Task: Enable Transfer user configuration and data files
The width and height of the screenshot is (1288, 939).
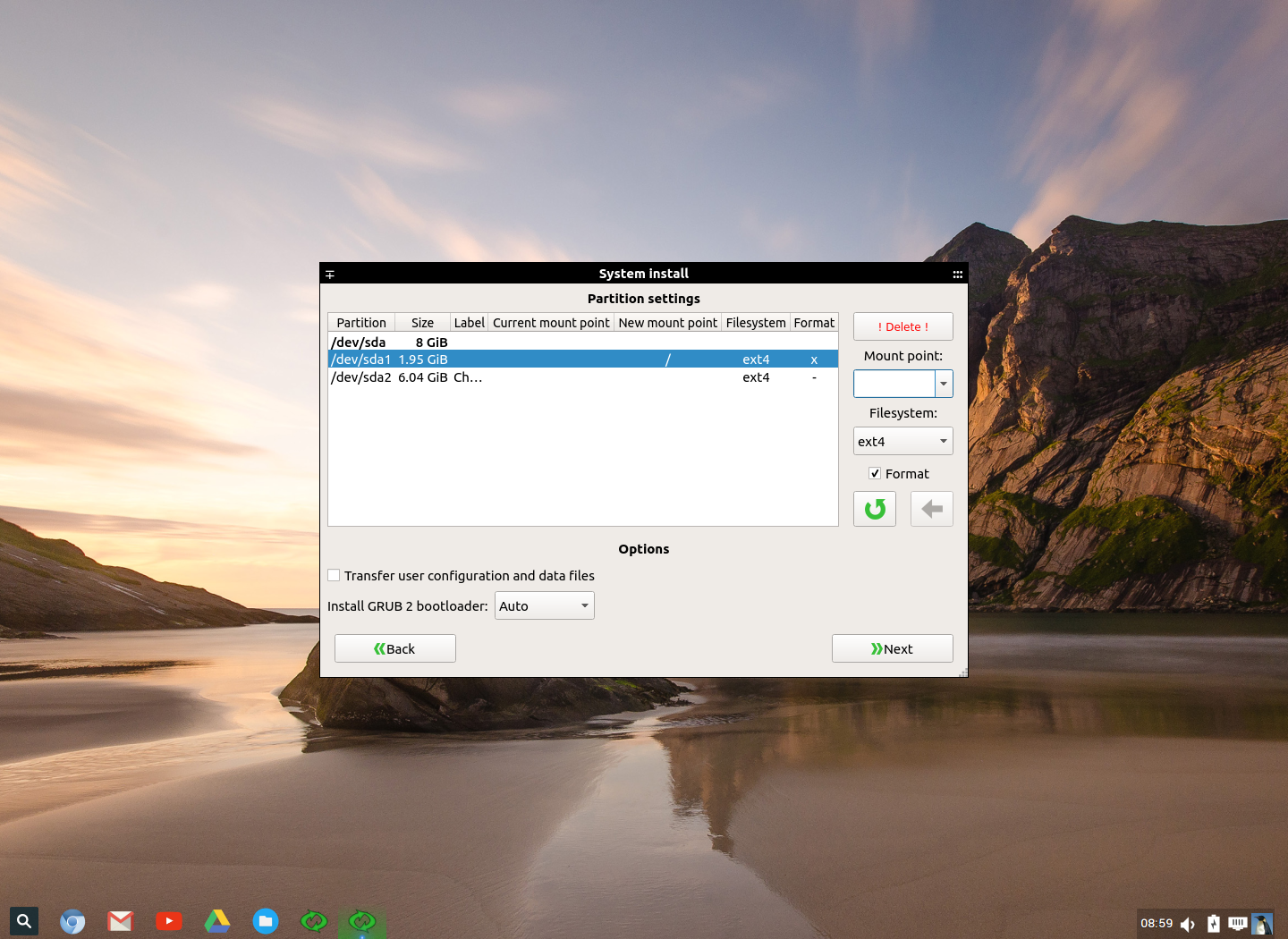Action: [334, 576]
